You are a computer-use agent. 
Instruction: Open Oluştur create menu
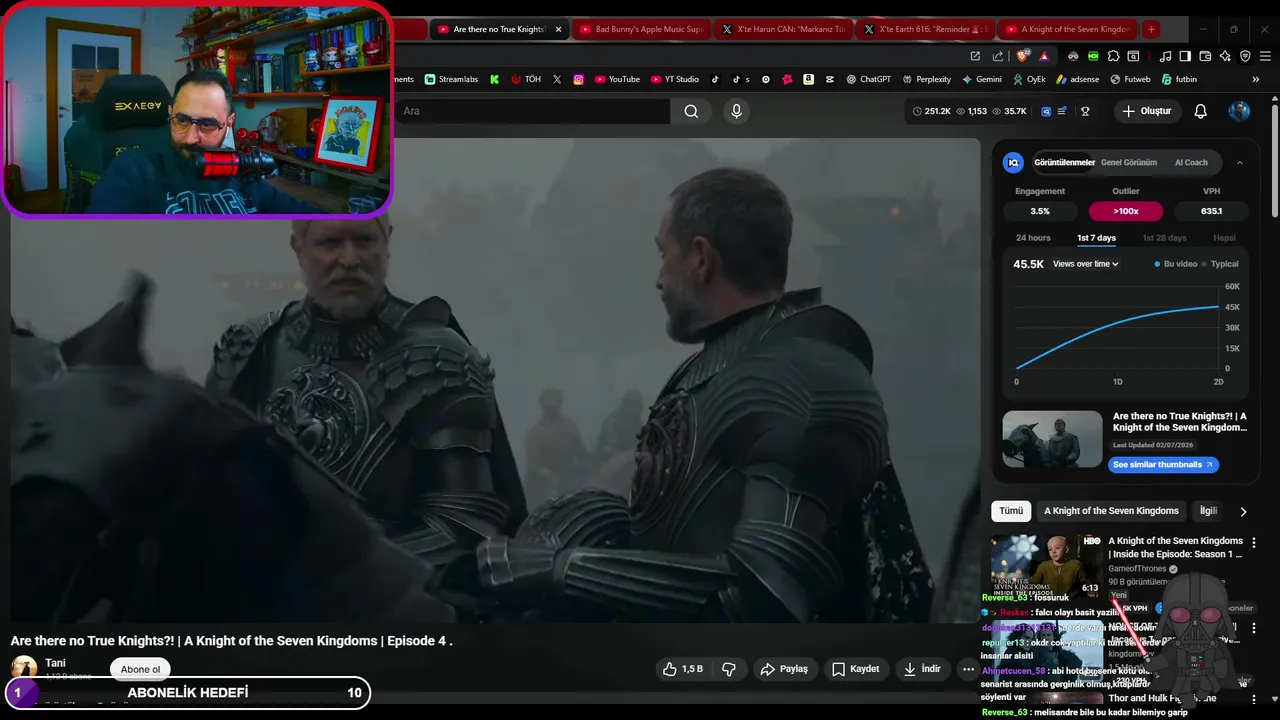pos(1146,111)
